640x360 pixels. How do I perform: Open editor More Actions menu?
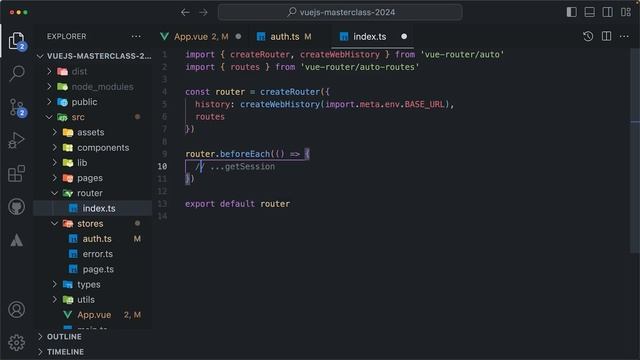tap(624, 36)
